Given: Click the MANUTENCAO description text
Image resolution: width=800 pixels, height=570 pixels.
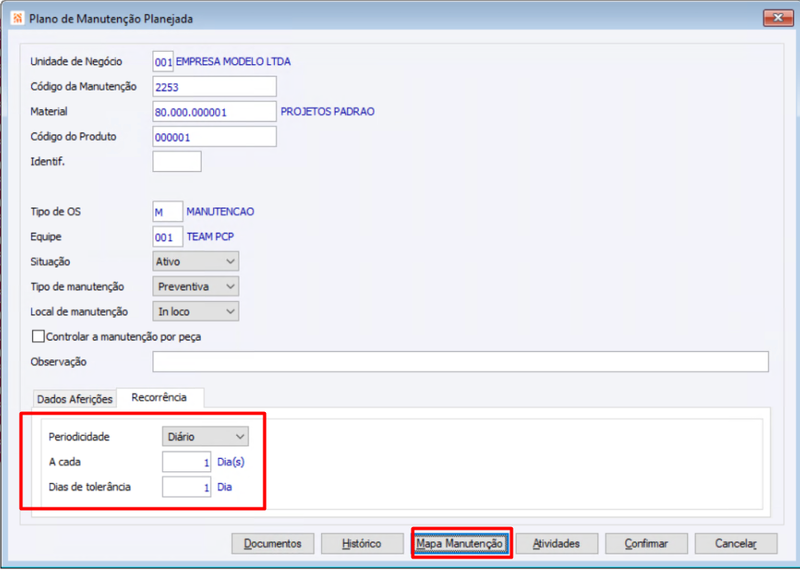Looking at the screenshot, I should tap(220, 212).
